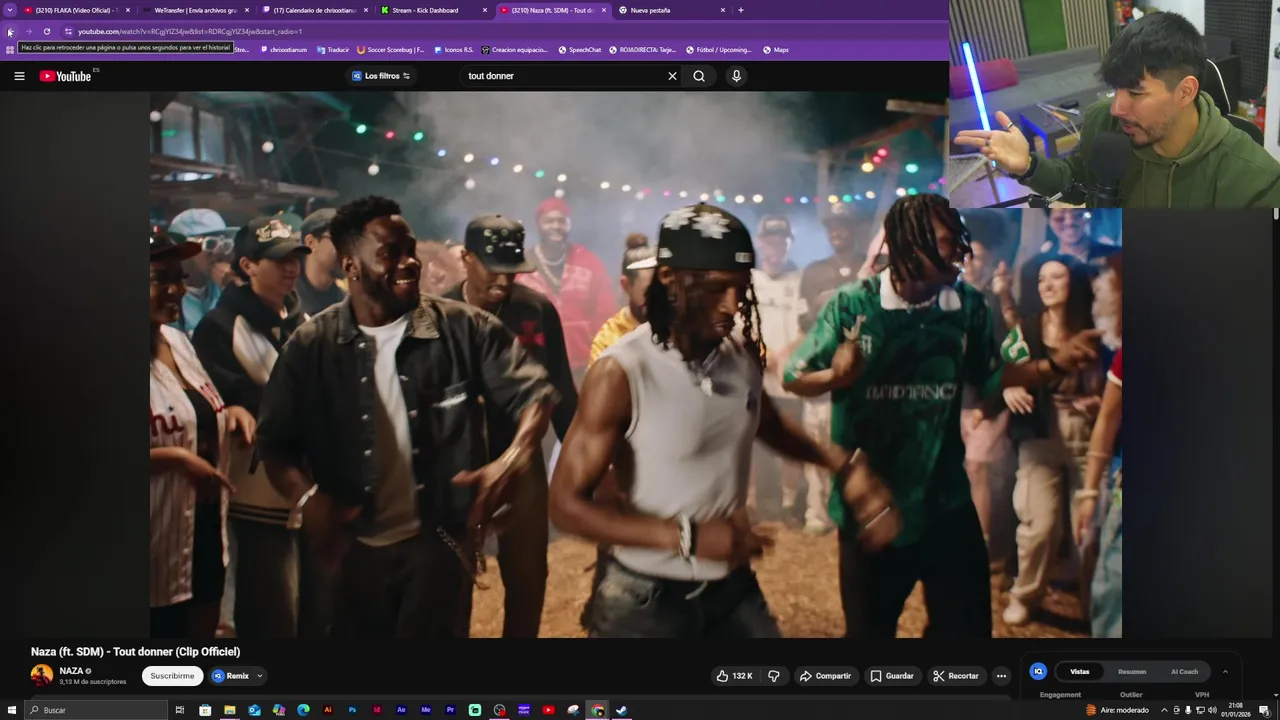Run search with magnifier button
This screenshot has width=1280, height=720.
pyautogui.click(x=699, y=76)
